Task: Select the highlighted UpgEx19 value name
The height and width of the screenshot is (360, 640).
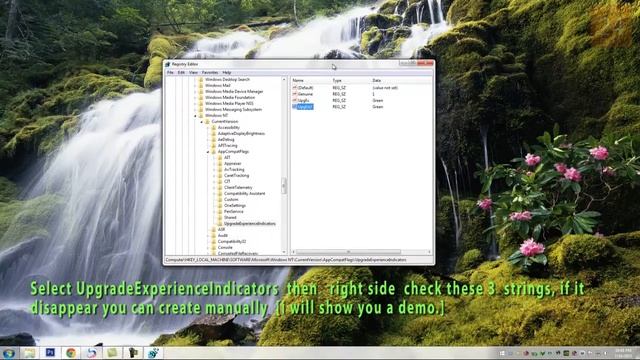Action: (305, 107)
